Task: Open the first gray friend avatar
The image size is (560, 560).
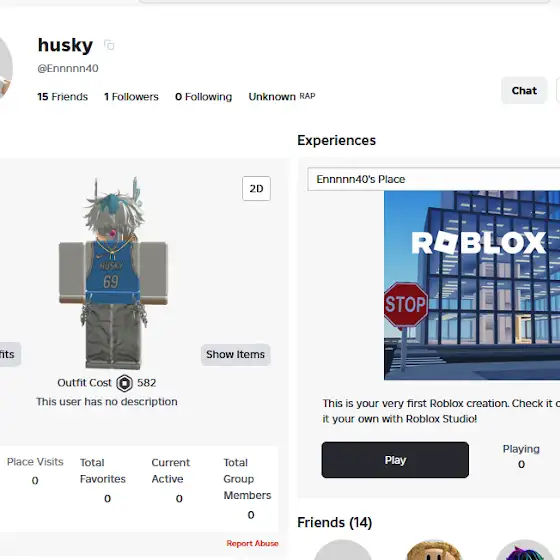Action: pos(343,550)
